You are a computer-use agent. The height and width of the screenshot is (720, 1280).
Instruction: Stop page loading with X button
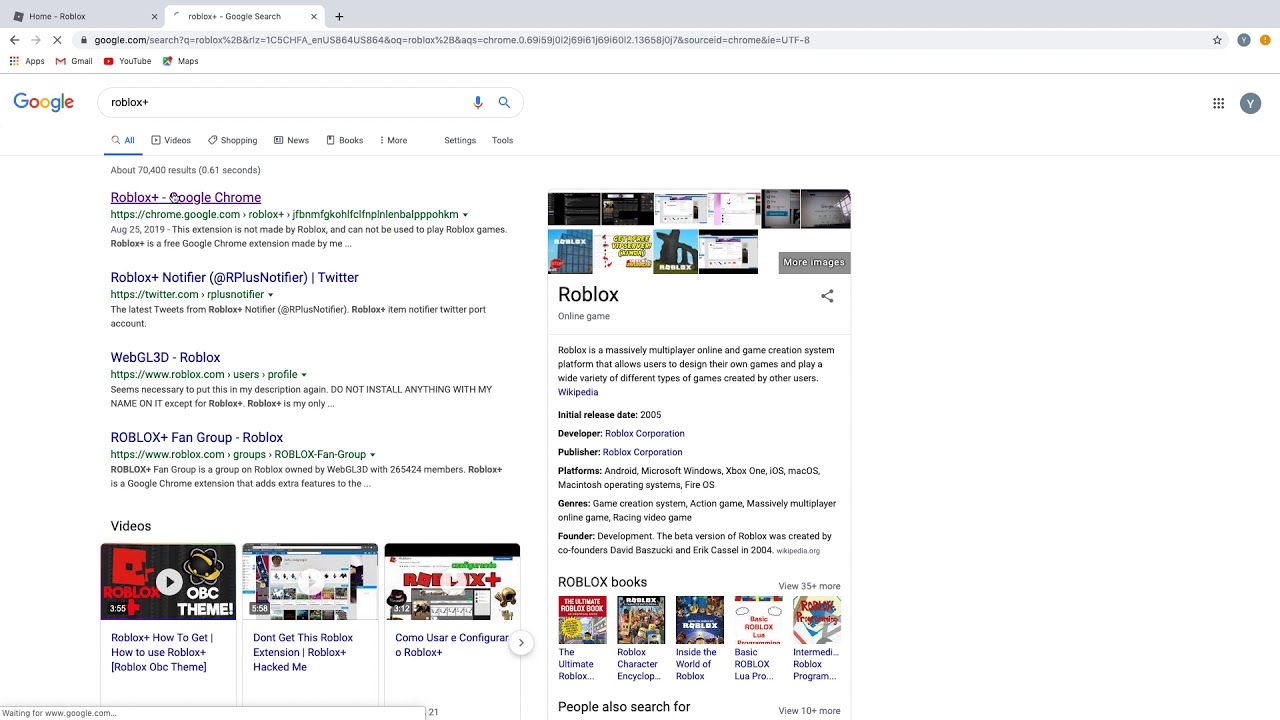coord(57,40)
